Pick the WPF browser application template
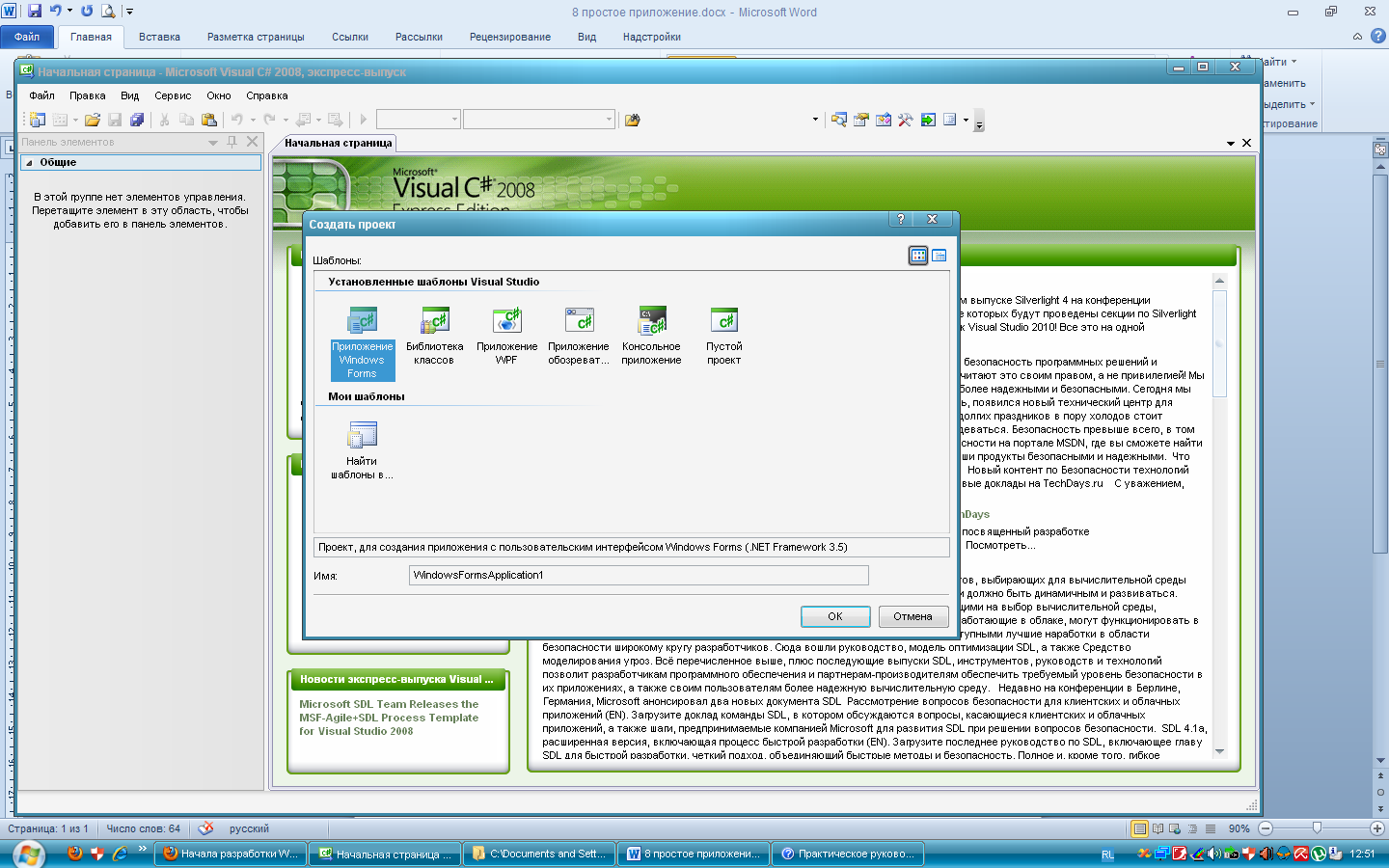The height and width of the screenshot is (868, 1389). pos(579,337)
